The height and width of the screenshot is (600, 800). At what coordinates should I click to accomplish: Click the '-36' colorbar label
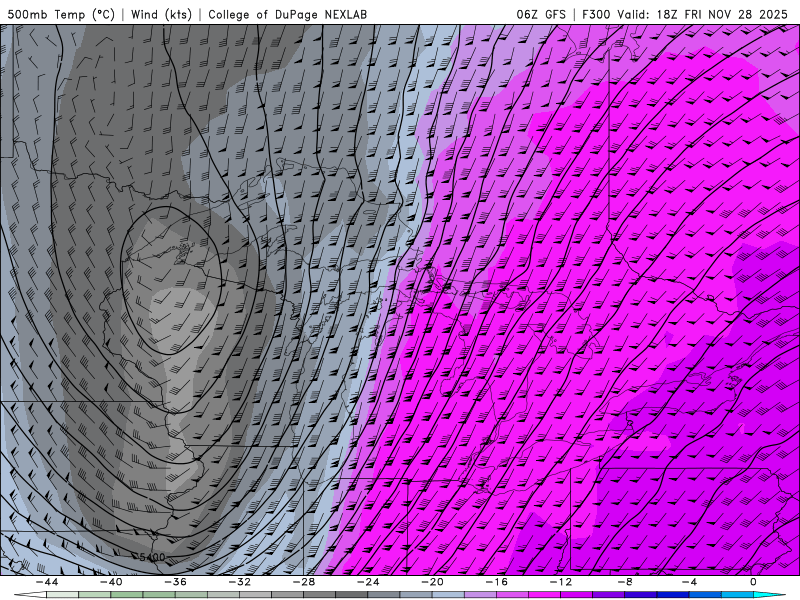pyautogui.click(x=176, y=582)
